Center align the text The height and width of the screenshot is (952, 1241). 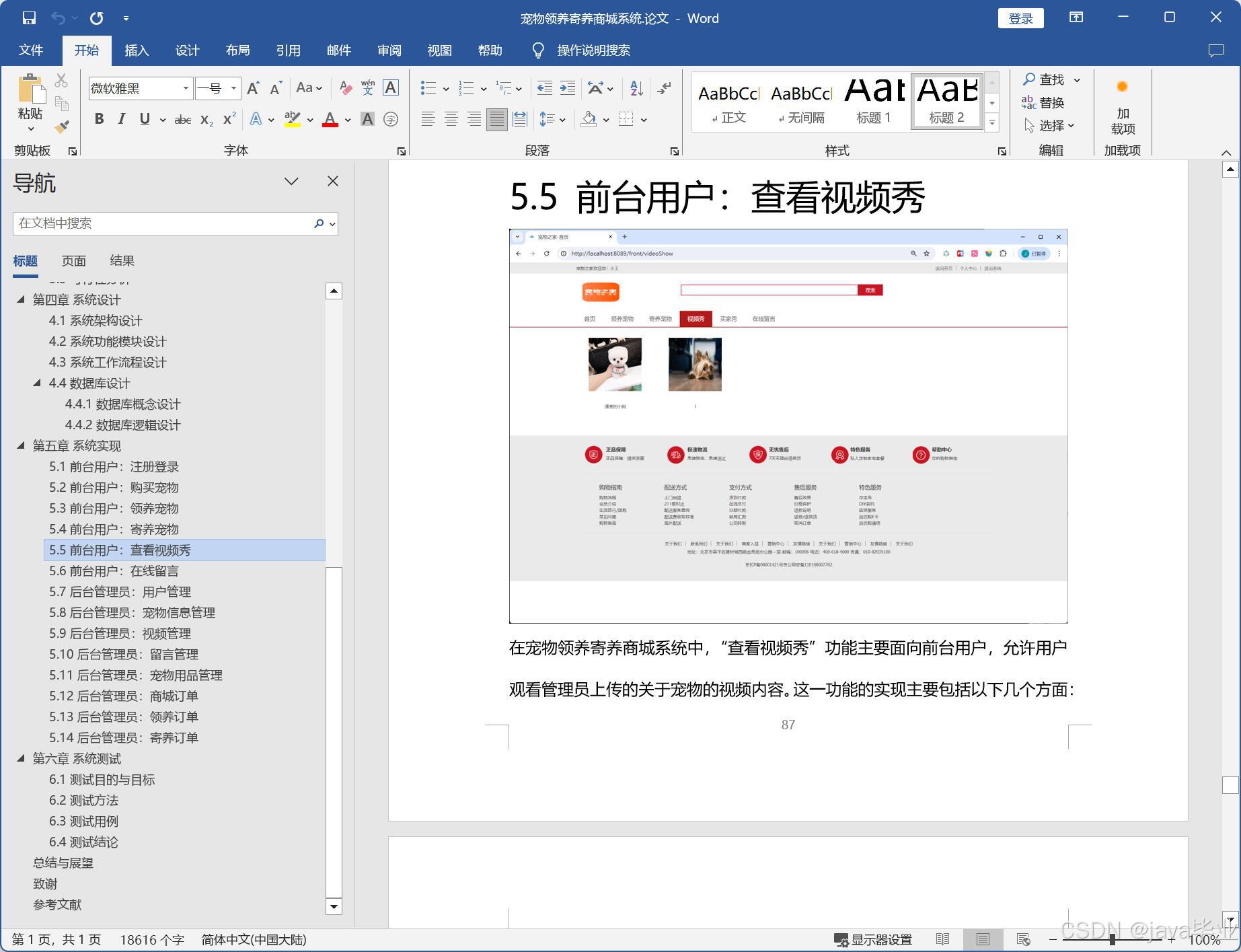click(x=451, y=119)
